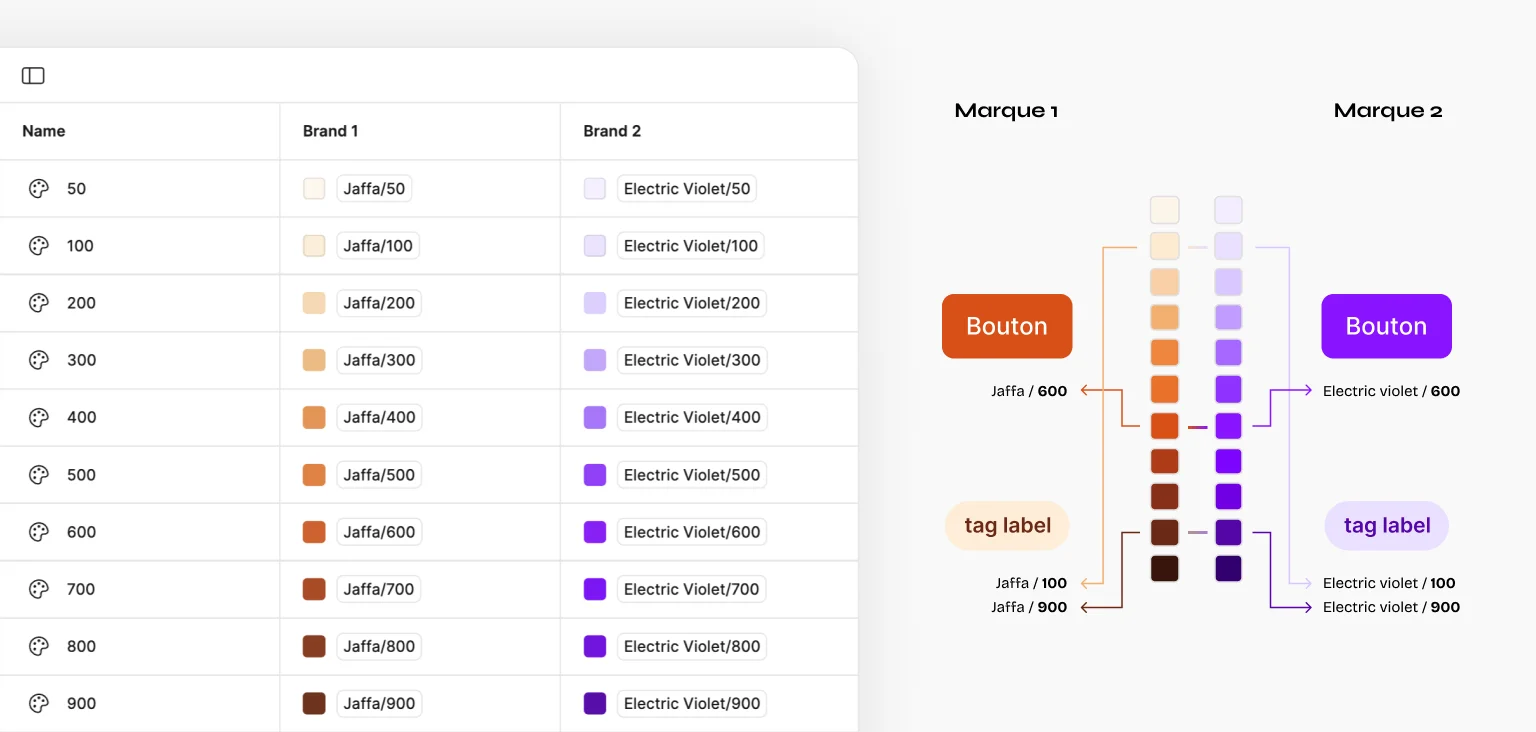Click the palette icon beside row 600
Viewport: 1536px width, 732px height.
(39, 532)
